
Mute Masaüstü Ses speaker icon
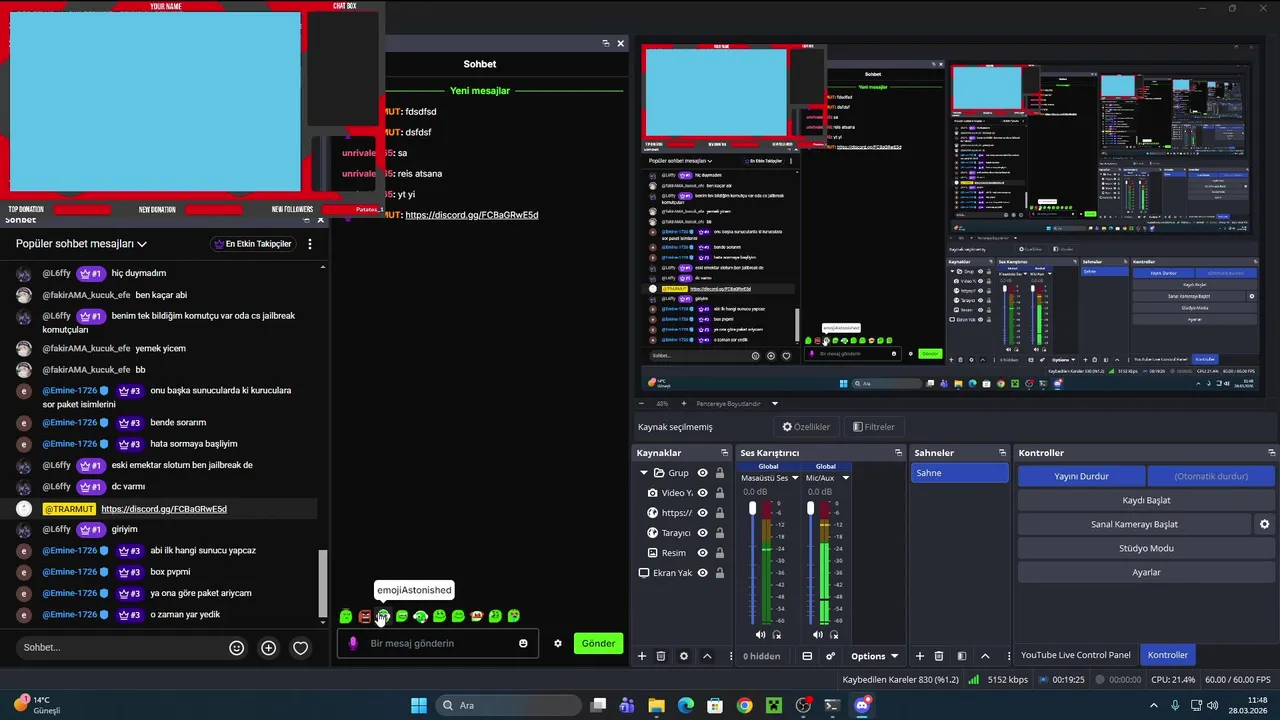click(760, 635)
